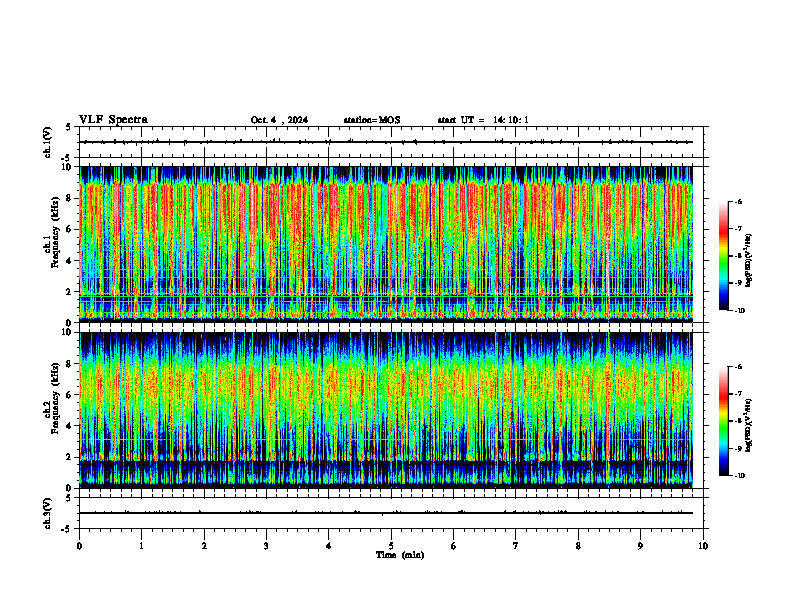Click the ch.2 "Frequency (kHz)" axis label
This screenshot has height=612, width=792.
click(x=55, y=398)
